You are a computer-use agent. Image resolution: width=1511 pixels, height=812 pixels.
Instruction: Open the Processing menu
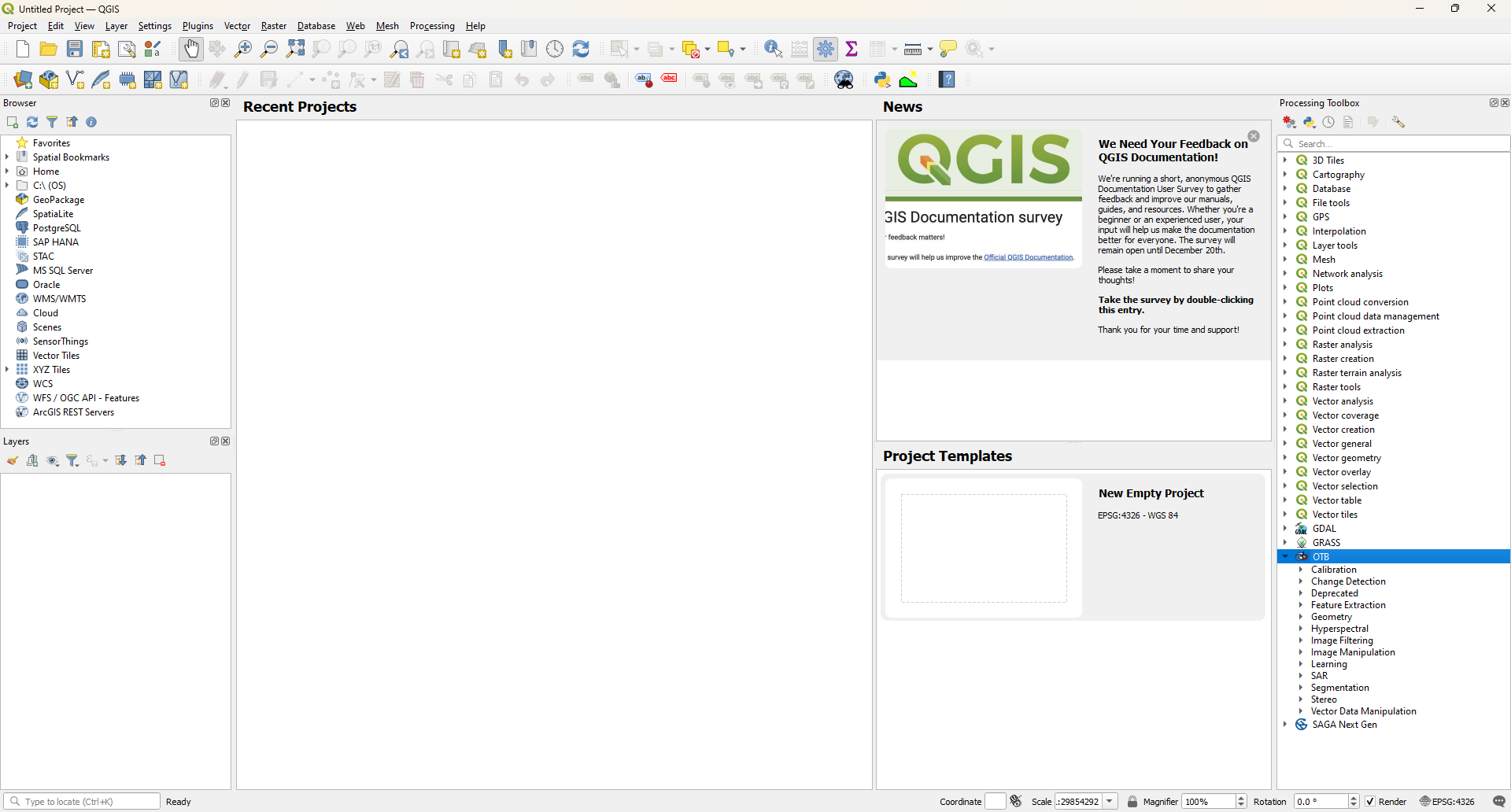pos(432,26)
